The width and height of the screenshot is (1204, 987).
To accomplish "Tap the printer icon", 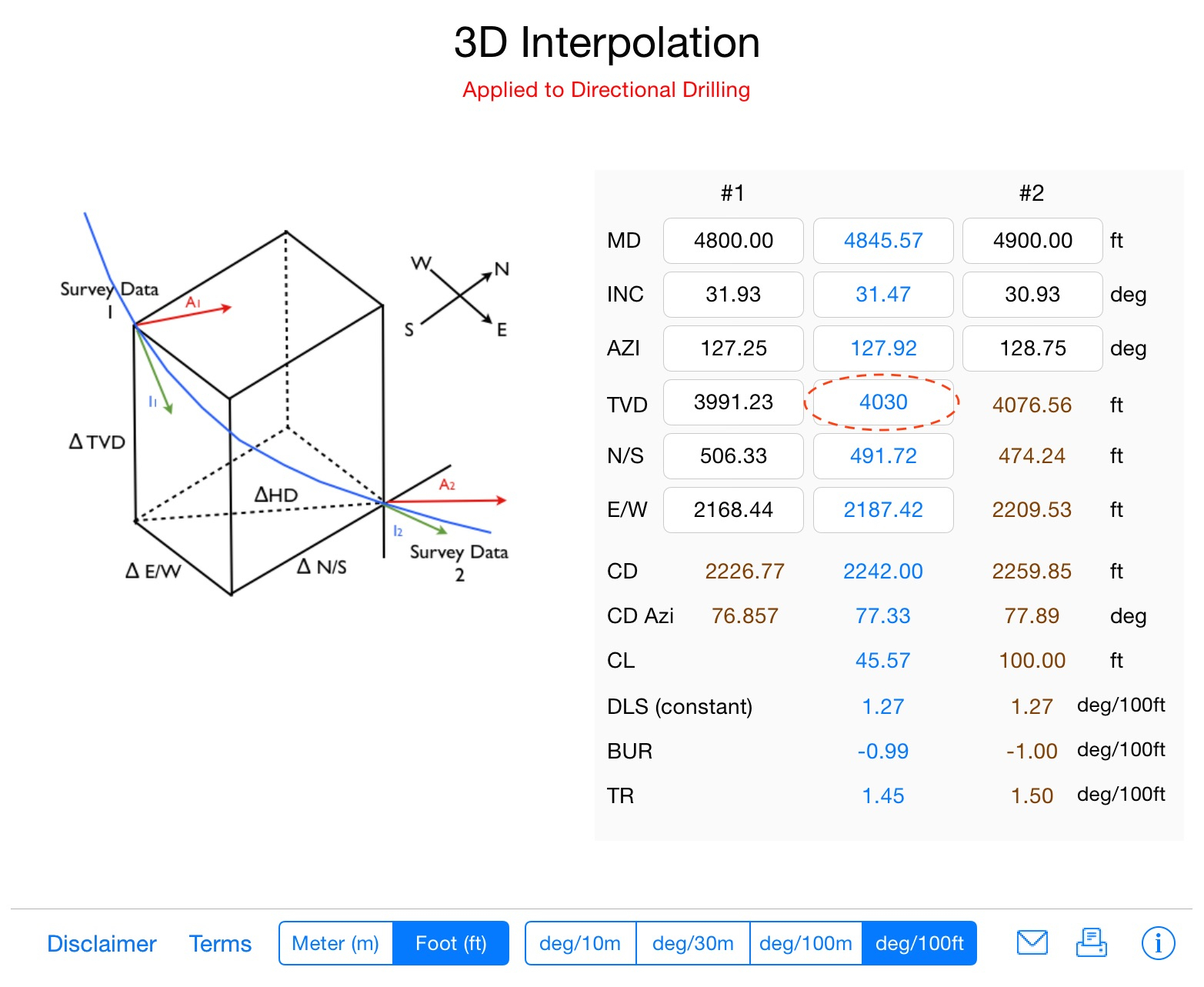I will coord(1091,942).
